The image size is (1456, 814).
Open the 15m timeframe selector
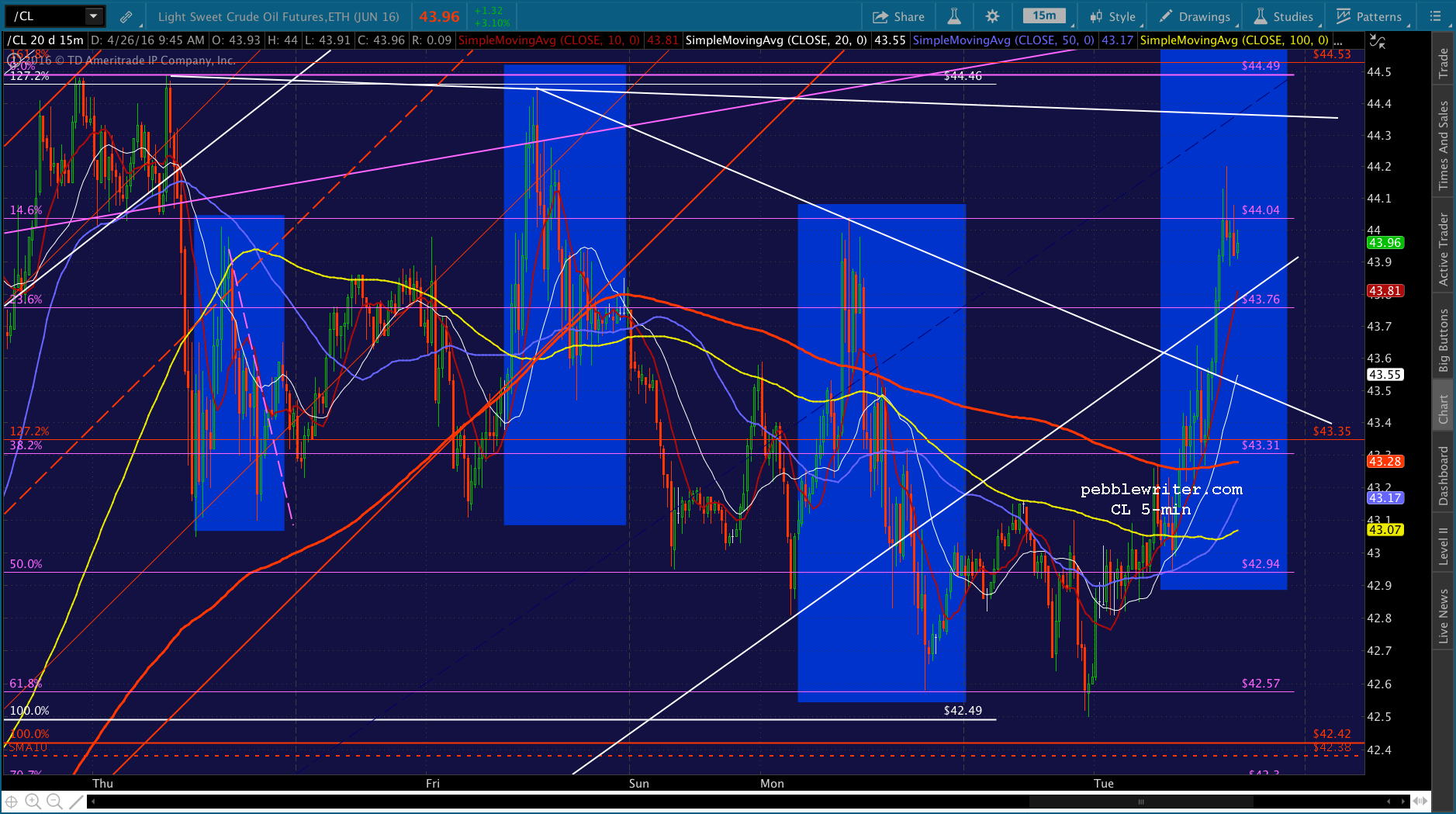[x=1045, y=16]
